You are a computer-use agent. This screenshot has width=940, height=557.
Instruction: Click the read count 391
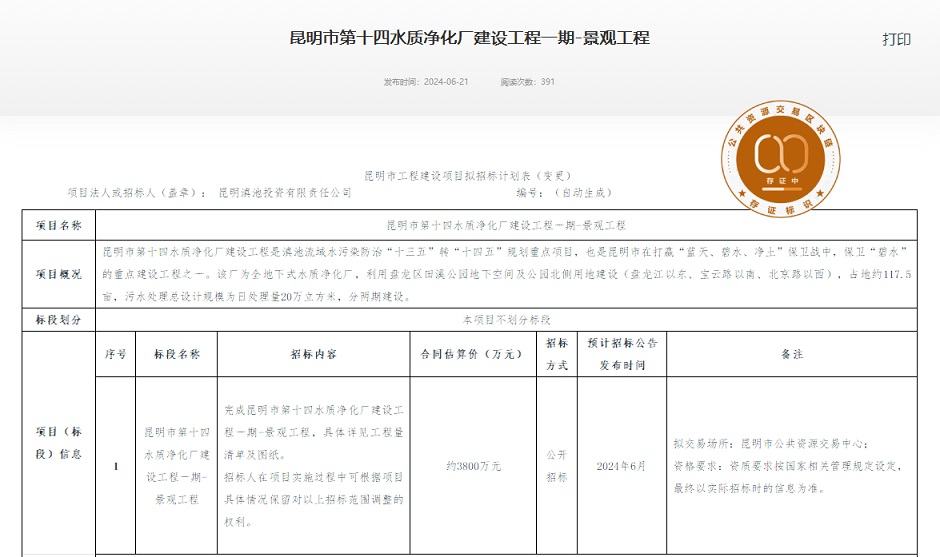547,82
